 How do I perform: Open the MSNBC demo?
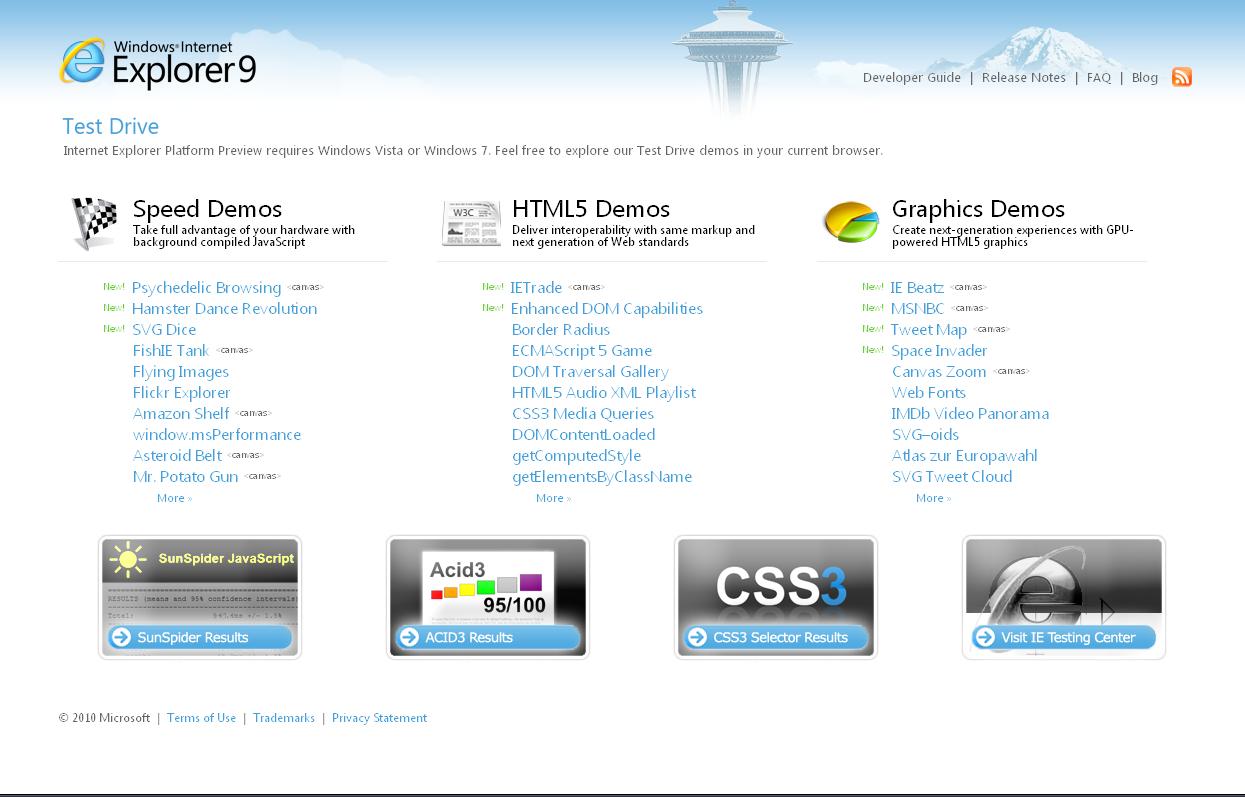918,309
